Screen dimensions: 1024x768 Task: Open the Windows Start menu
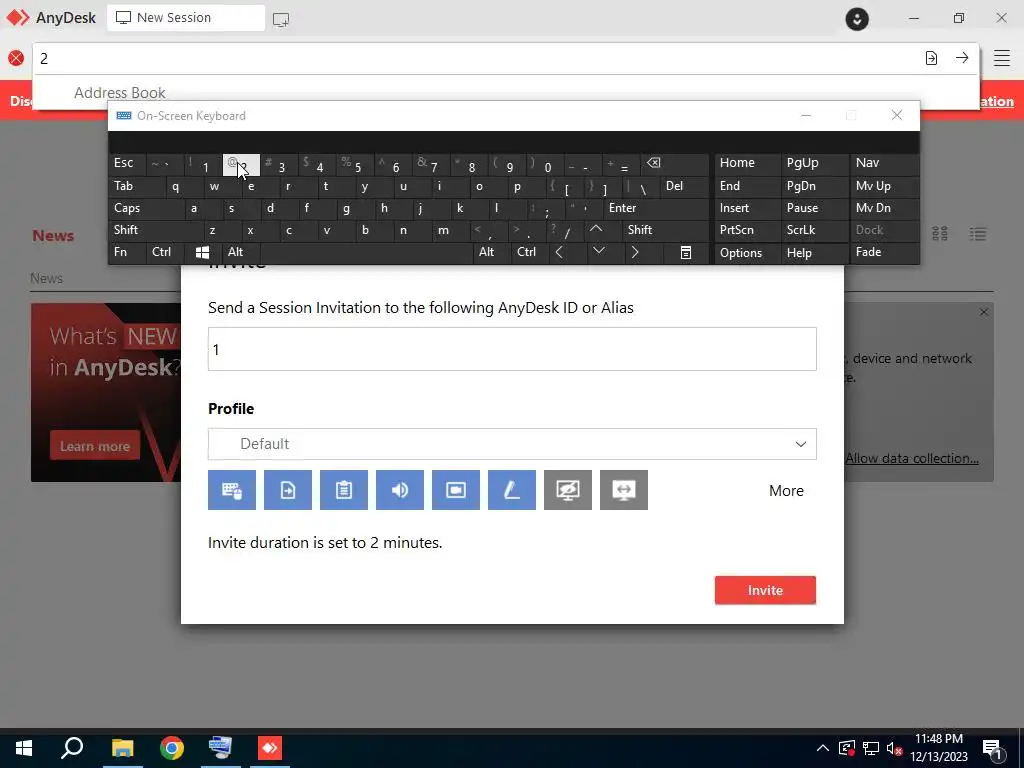pos(24,748)
